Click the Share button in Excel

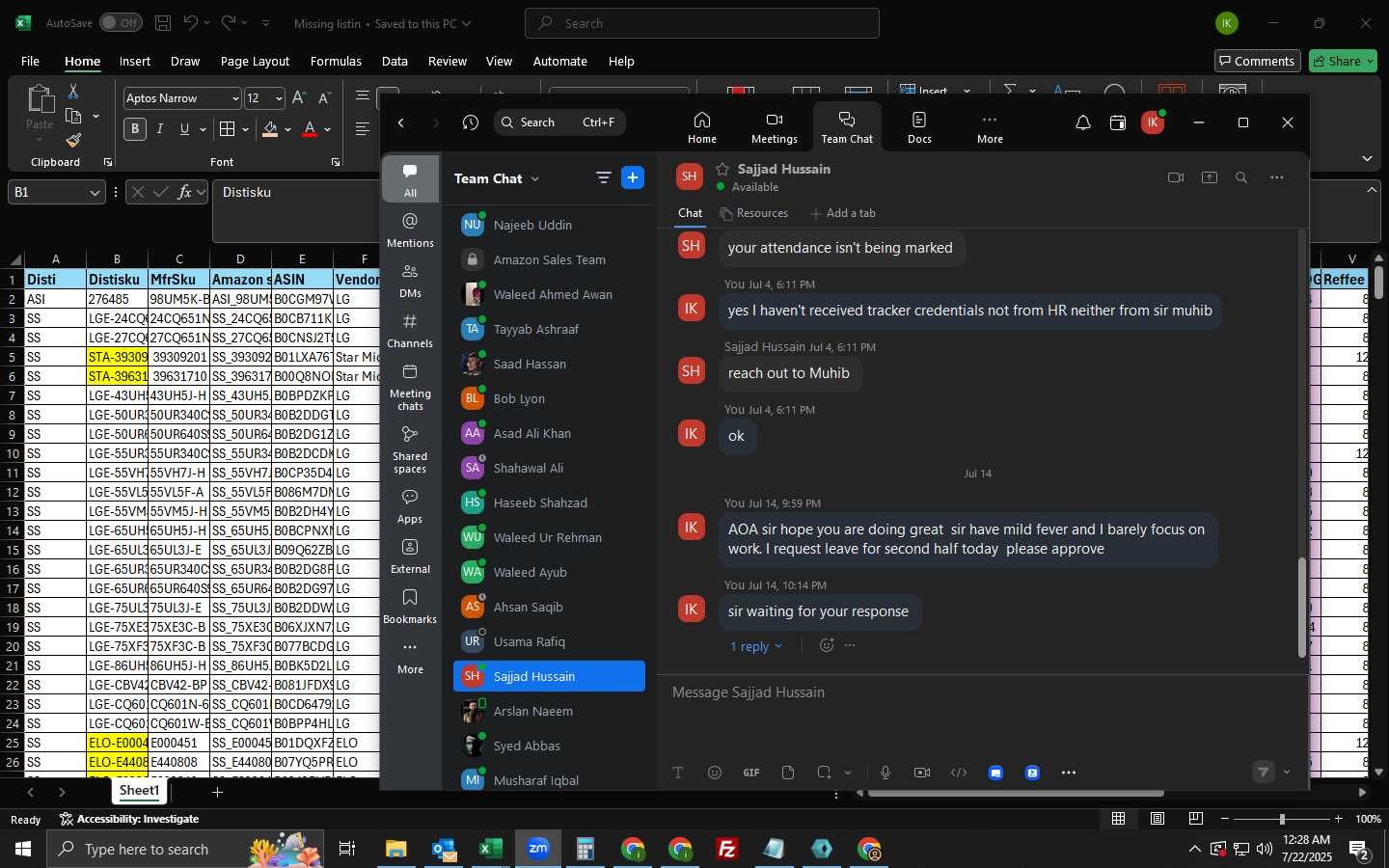pyautogui.click(x=1344, y=61)
